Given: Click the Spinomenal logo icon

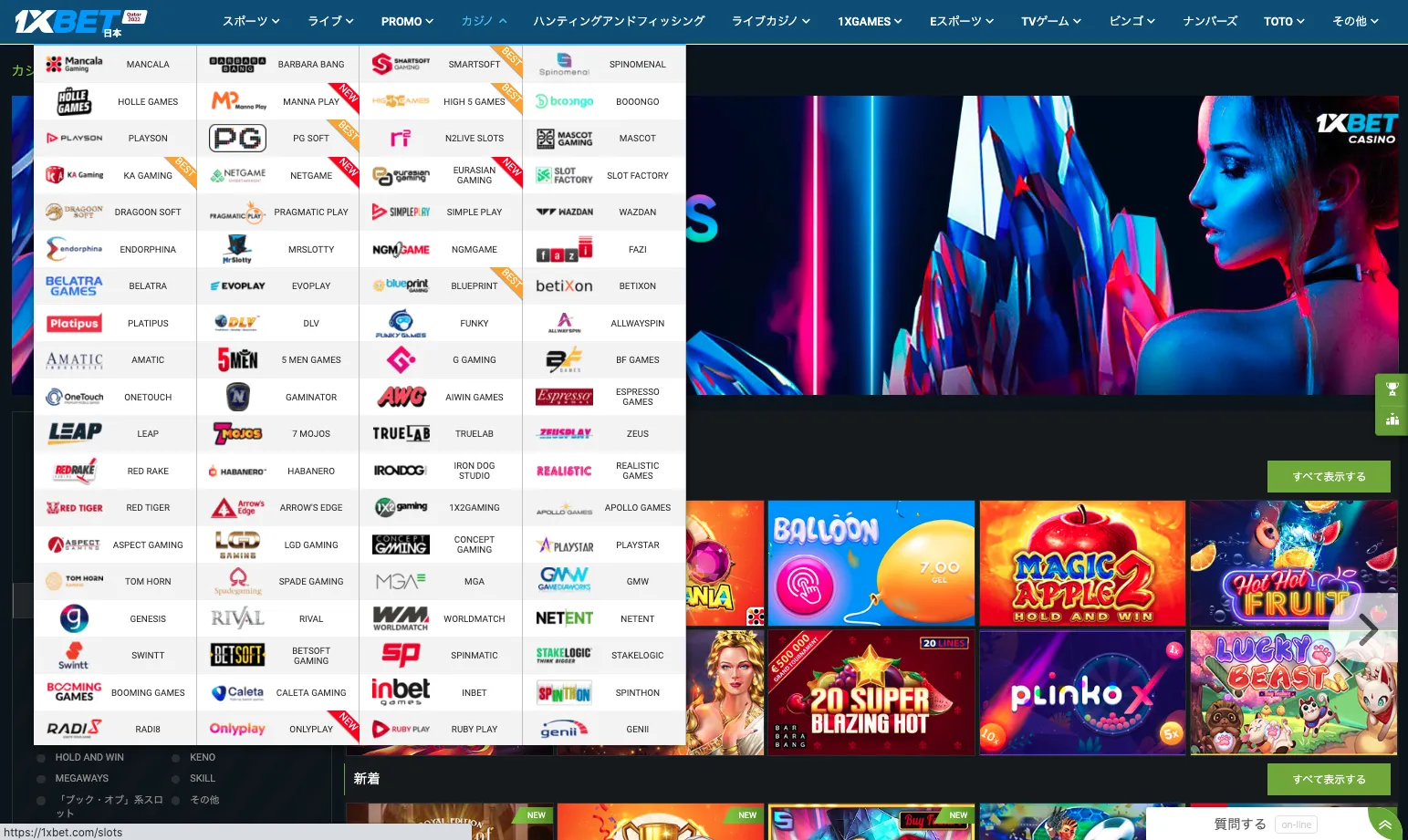Looking at the screenshot, I should click(564, 64).
